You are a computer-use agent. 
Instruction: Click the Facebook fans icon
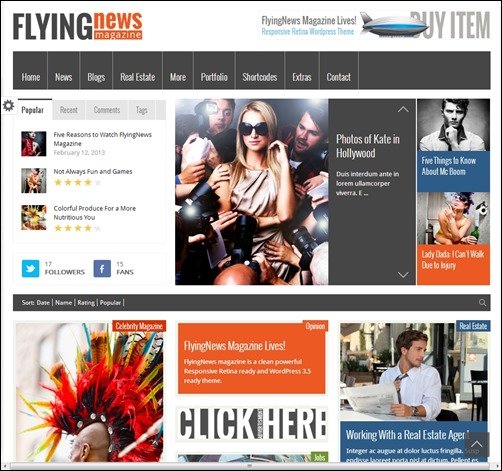pyautogui.click(x=102, y=269)
